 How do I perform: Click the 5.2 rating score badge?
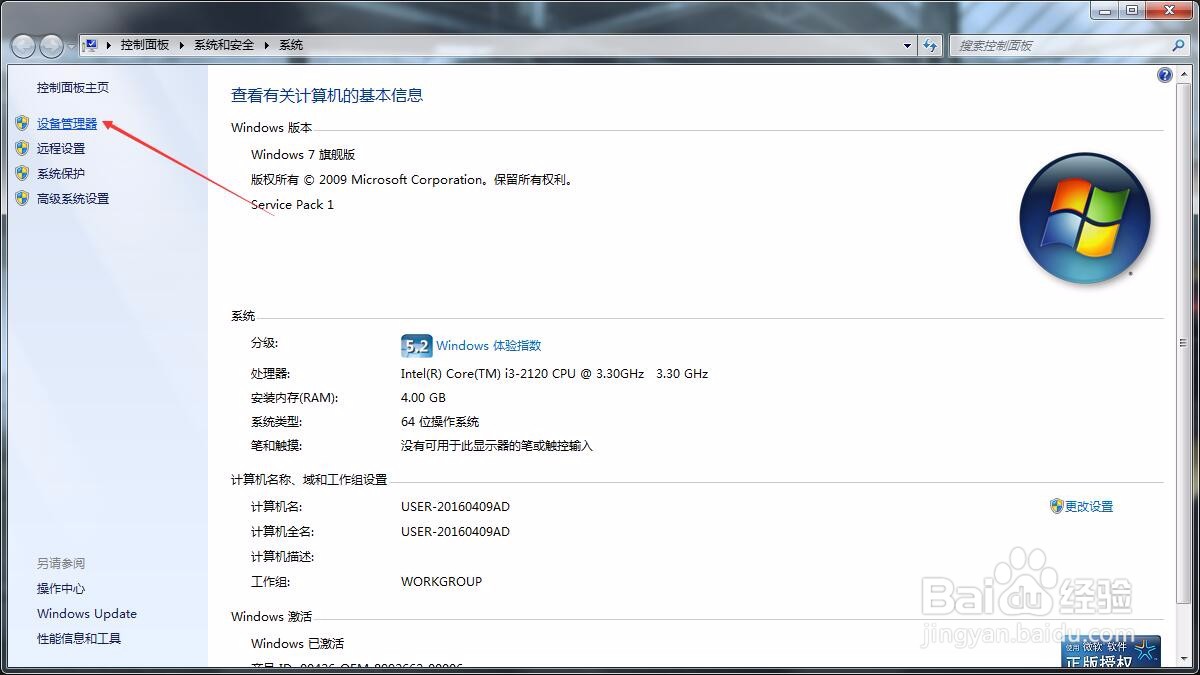pyautogui.click(x=416, y=346)
